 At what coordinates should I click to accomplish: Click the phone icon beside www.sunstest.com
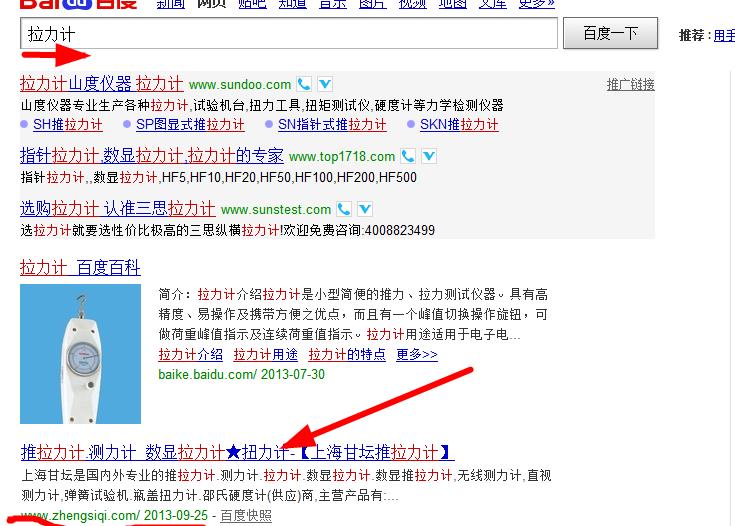tap(344, 209)
